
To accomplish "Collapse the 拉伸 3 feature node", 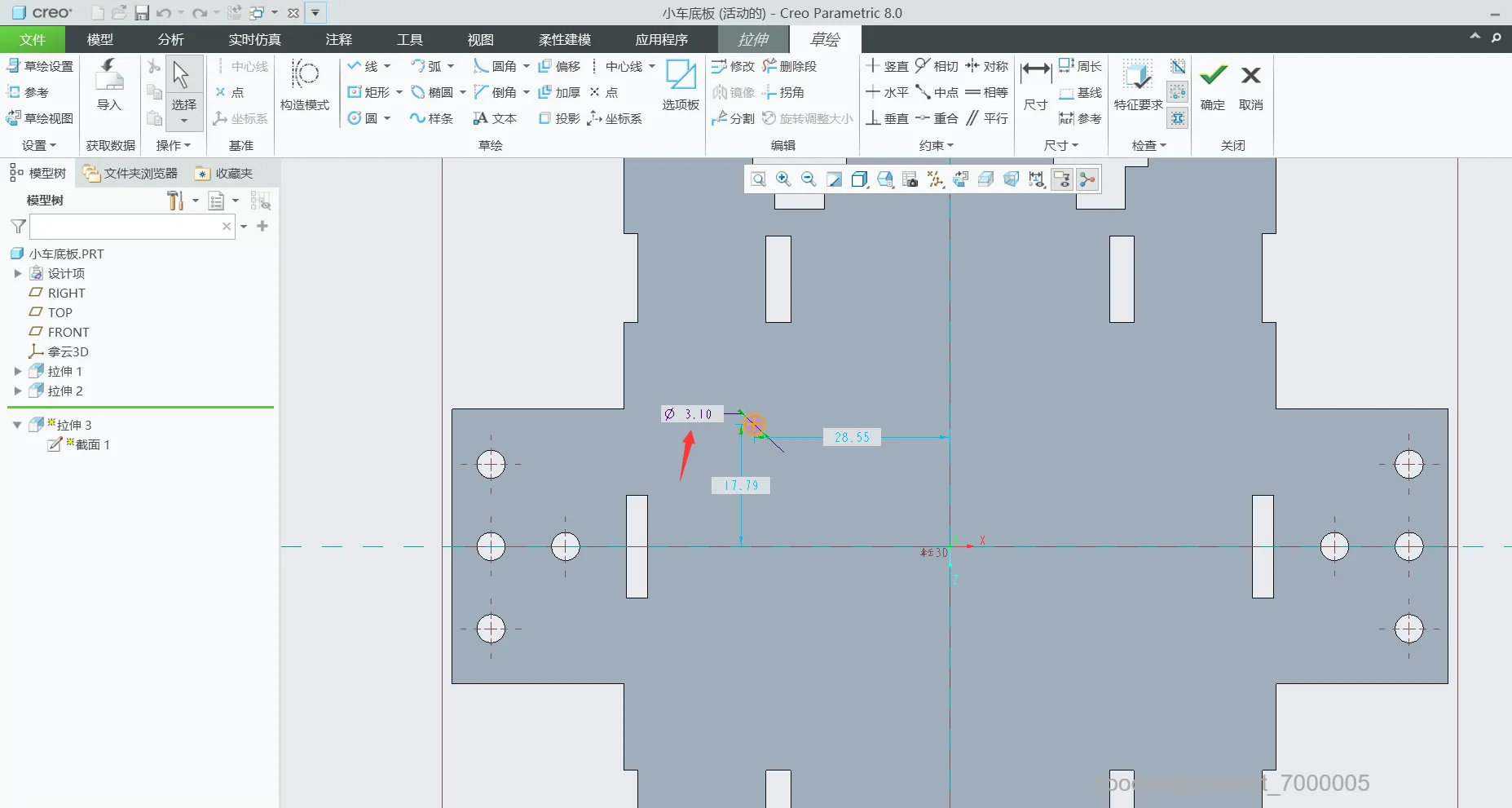I will tap(17, 425).
